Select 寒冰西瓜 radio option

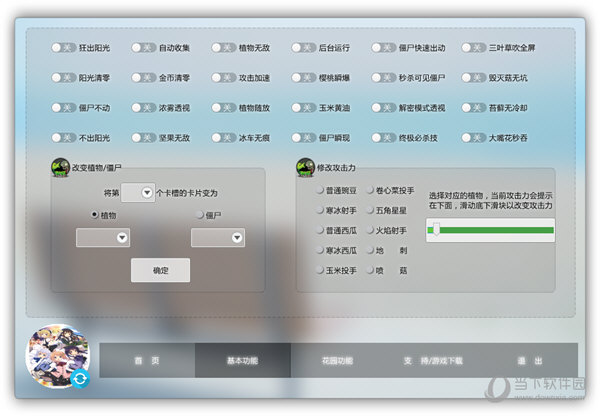(319, 250)
